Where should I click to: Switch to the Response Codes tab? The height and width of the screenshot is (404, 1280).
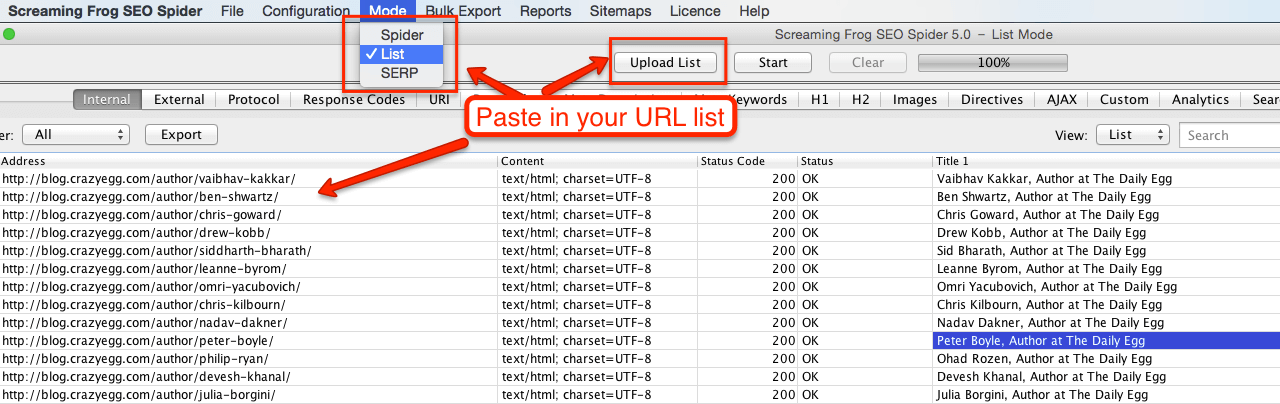[x=354, y=99]
